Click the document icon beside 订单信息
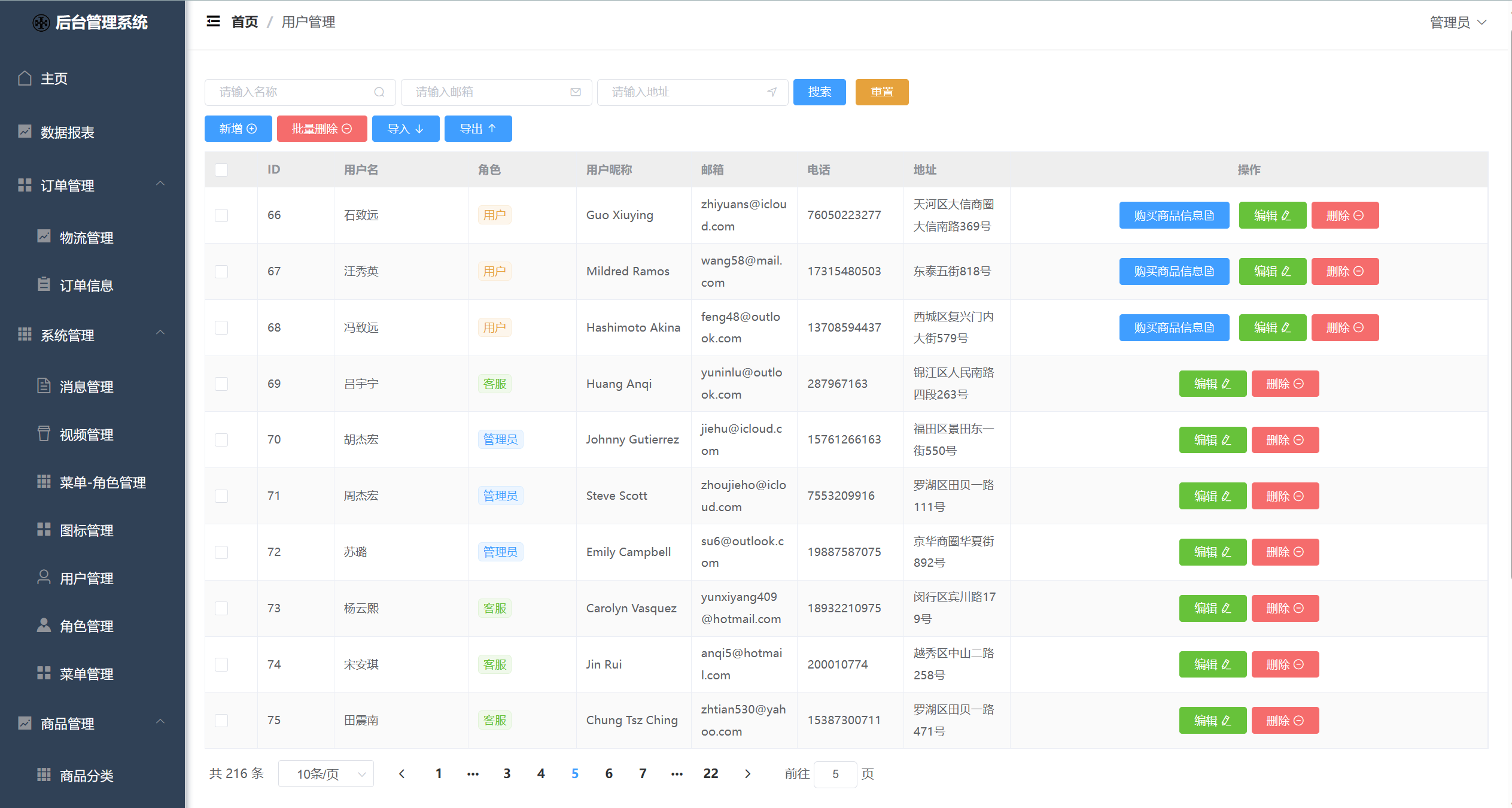The width and height of the screenshot is (1512, 808). point(44,284)
